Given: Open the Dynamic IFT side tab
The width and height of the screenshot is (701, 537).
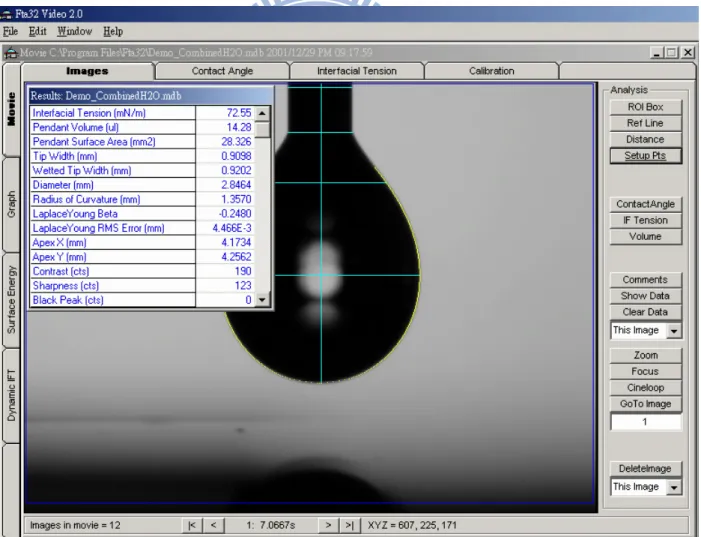Looking at the screenshot, I should (11, 395).
